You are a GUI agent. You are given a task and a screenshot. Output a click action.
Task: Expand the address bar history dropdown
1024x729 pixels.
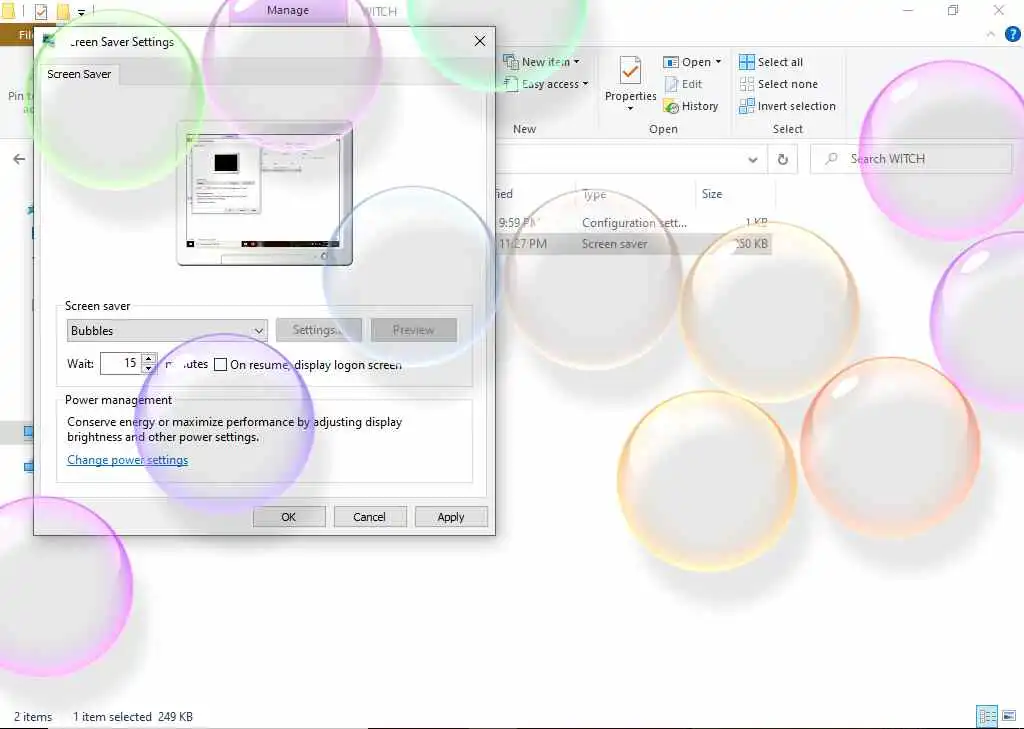tap(752, 159)
